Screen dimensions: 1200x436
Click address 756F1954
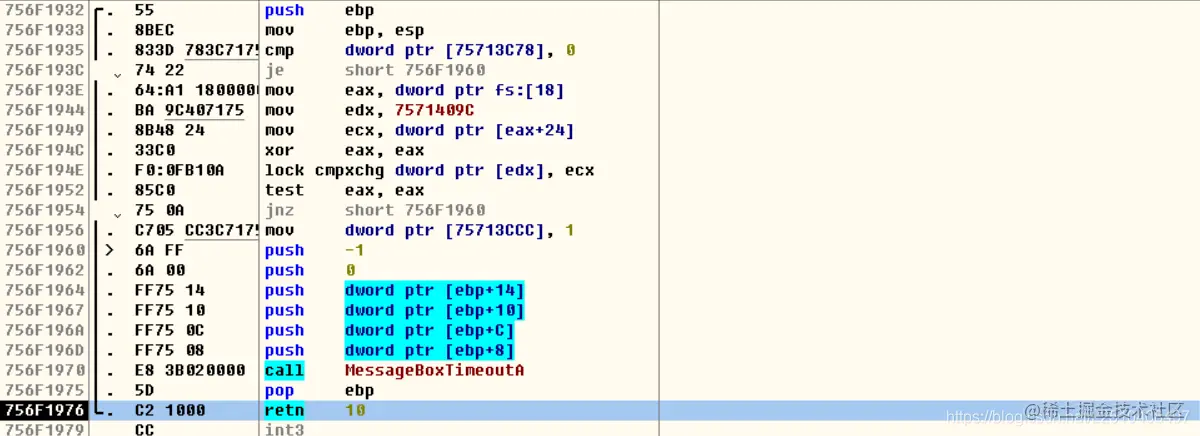[44, 210]
